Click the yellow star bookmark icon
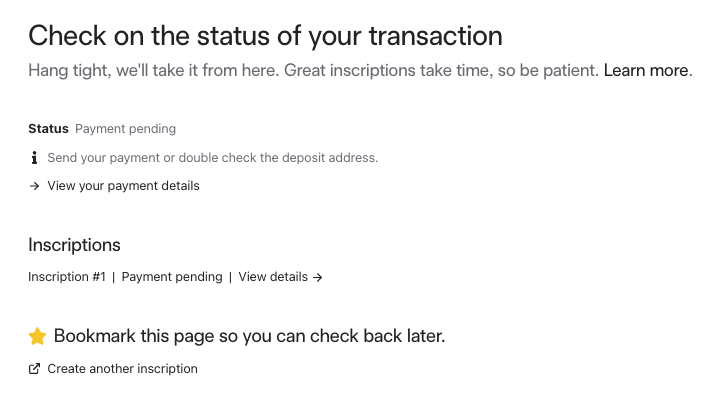 point(37,336)
